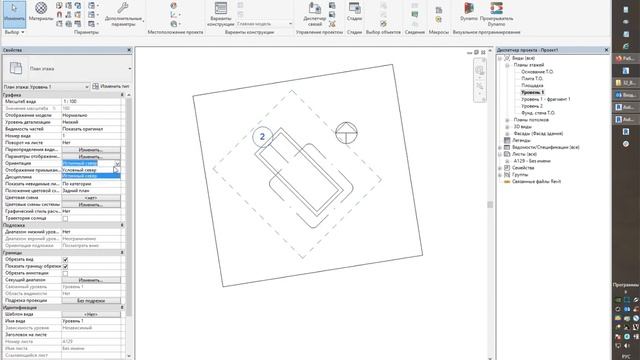This screenshot has height=360, width=640.
Task: Uncheck the Обрезать вид checkbox
Action: click(65, 260)
